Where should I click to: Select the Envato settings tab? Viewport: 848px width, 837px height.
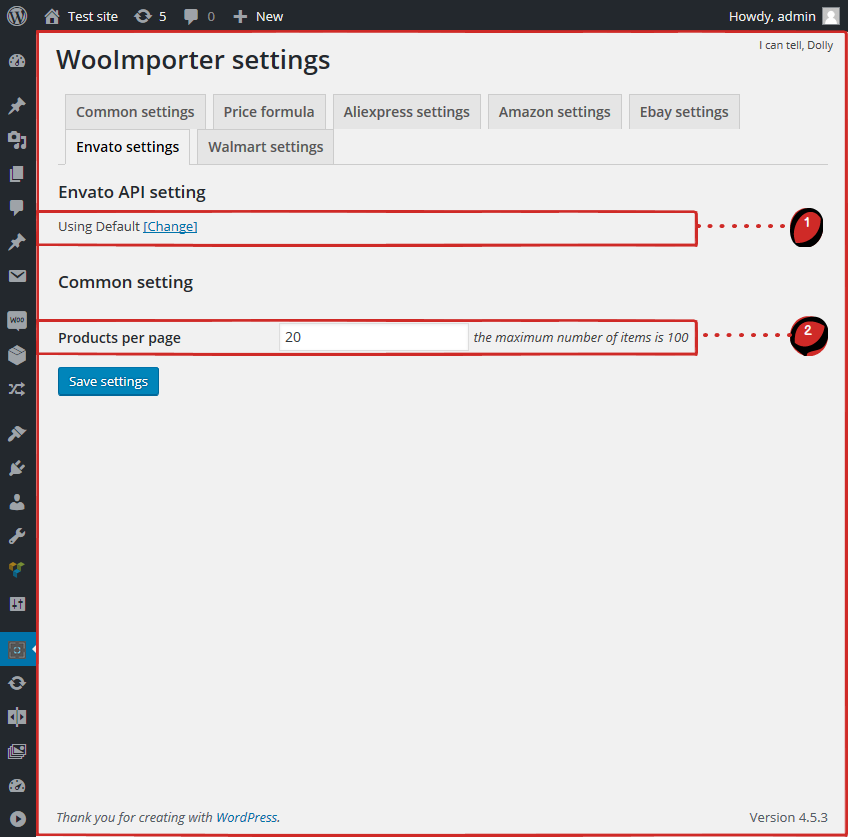(128, 147)
